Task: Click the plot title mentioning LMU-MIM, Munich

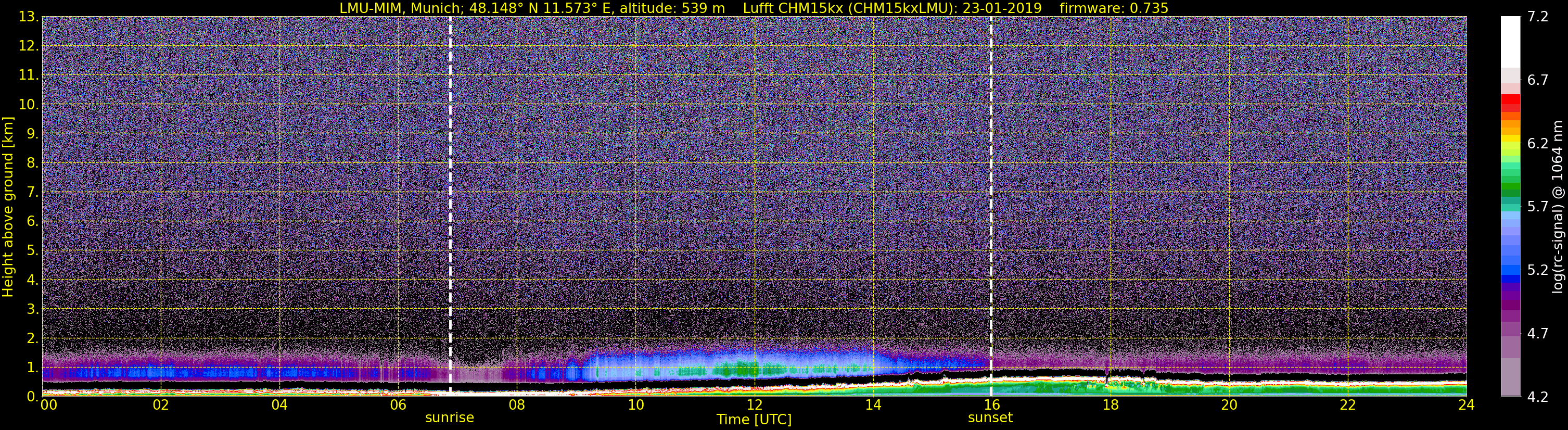Action: (754, 8)
